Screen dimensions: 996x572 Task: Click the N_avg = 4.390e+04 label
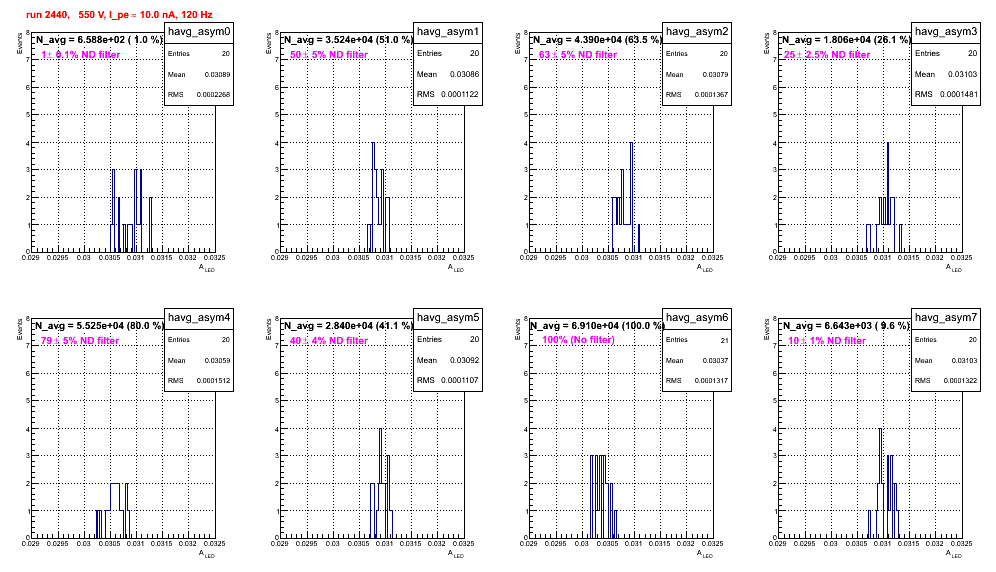point(596,40)
